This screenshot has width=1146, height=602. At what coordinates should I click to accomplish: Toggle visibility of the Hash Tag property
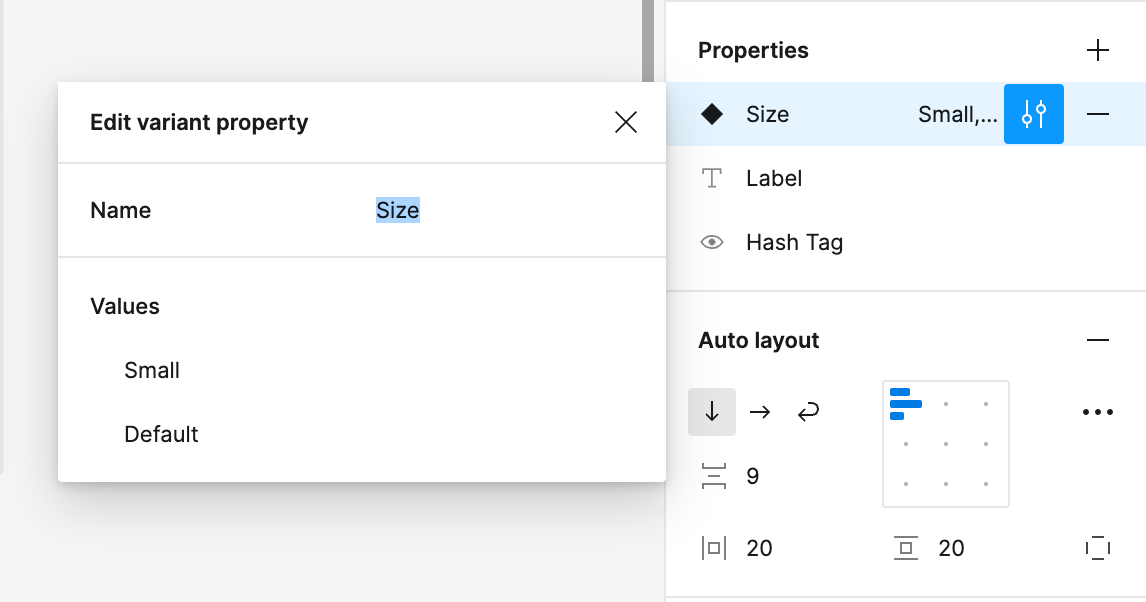(x=712, y=242)
